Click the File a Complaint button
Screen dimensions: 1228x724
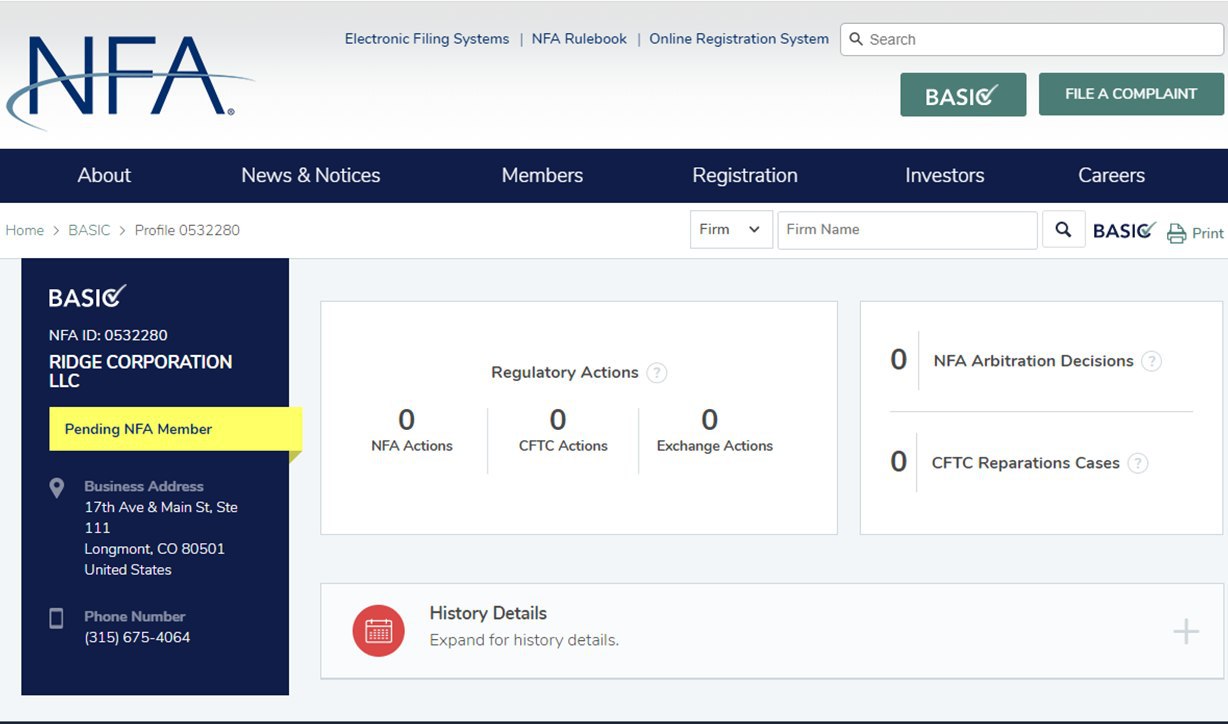point(1131,94)
